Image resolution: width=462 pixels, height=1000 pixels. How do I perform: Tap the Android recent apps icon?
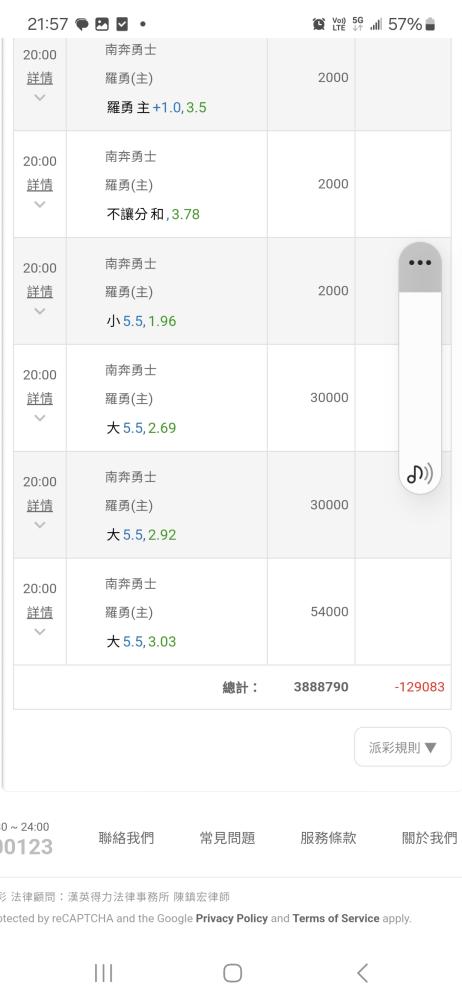point(103,973)
